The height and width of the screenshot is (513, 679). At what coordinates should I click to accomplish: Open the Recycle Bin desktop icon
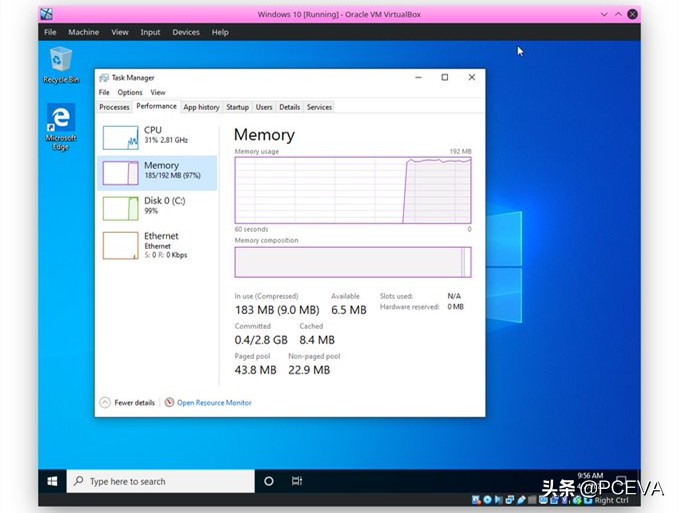(x=61, y=65)
